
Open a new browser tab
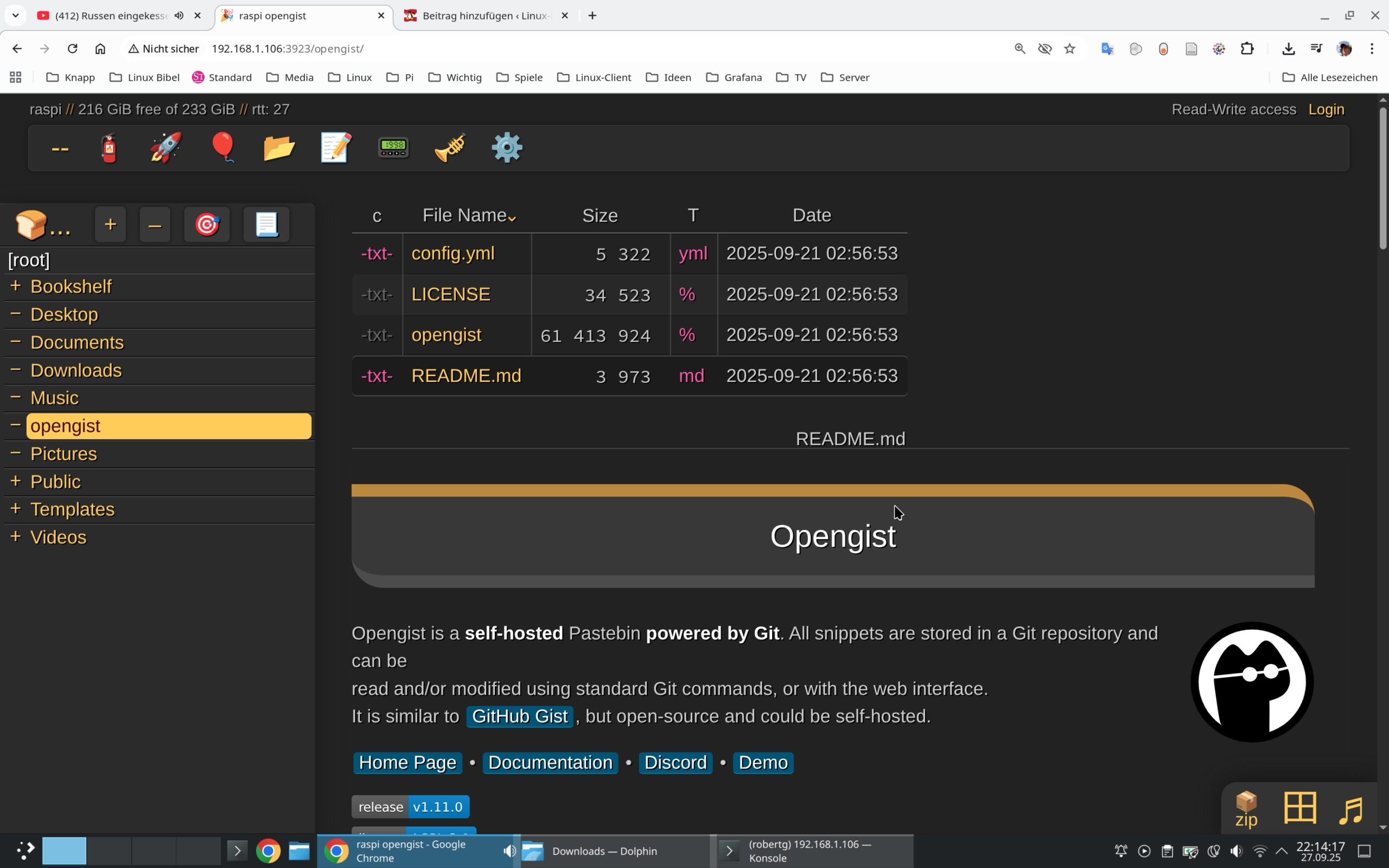click(x=592, y=16)
